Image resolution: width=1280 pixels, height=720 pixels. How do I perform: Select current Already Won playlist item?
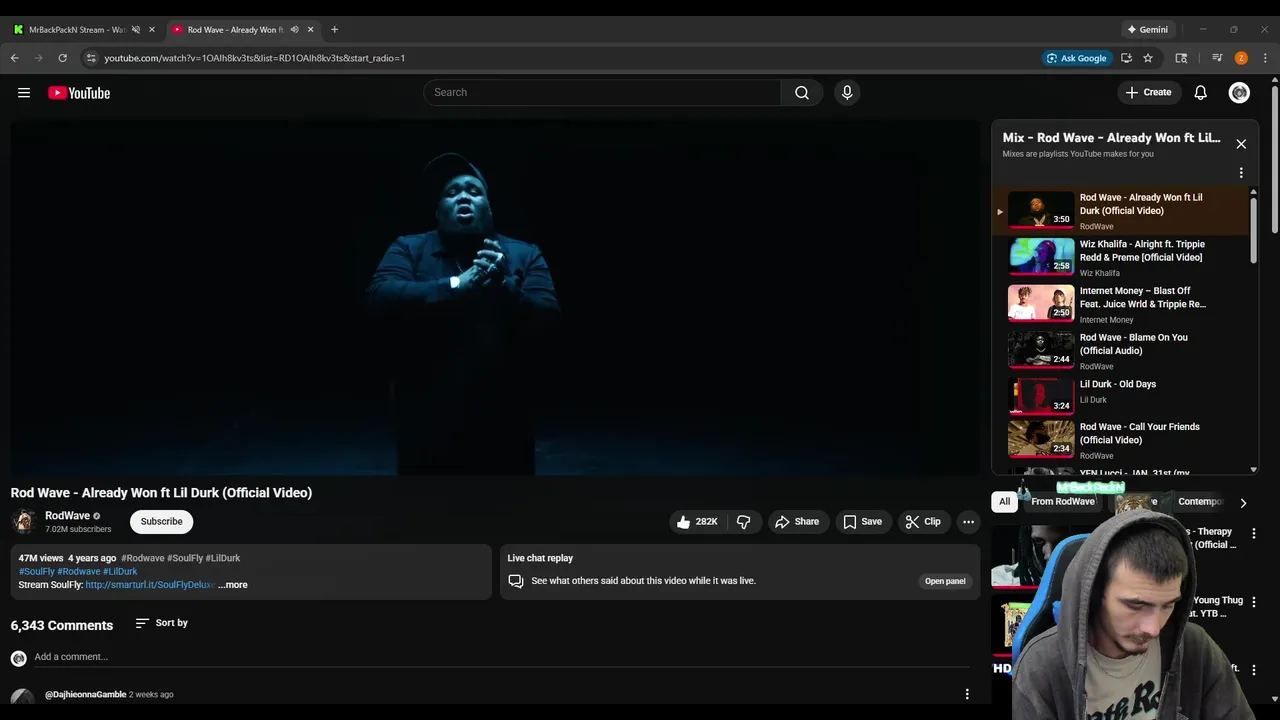[x=1120, y=211]
